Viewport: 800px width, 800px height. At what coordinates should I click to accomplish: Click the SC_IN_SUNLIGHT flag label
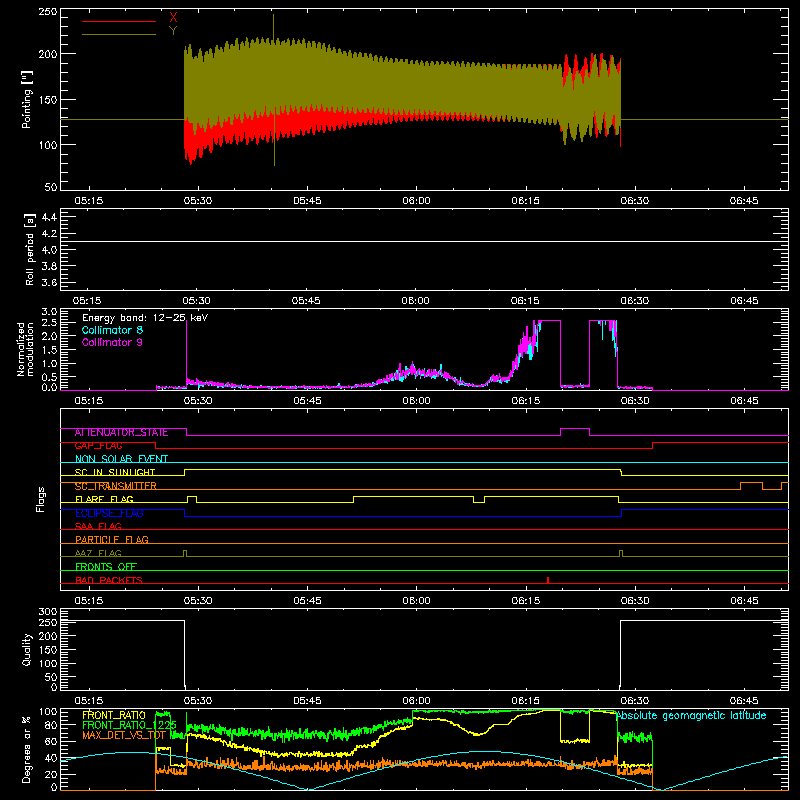pyautogui.click(x=115, y=472)
